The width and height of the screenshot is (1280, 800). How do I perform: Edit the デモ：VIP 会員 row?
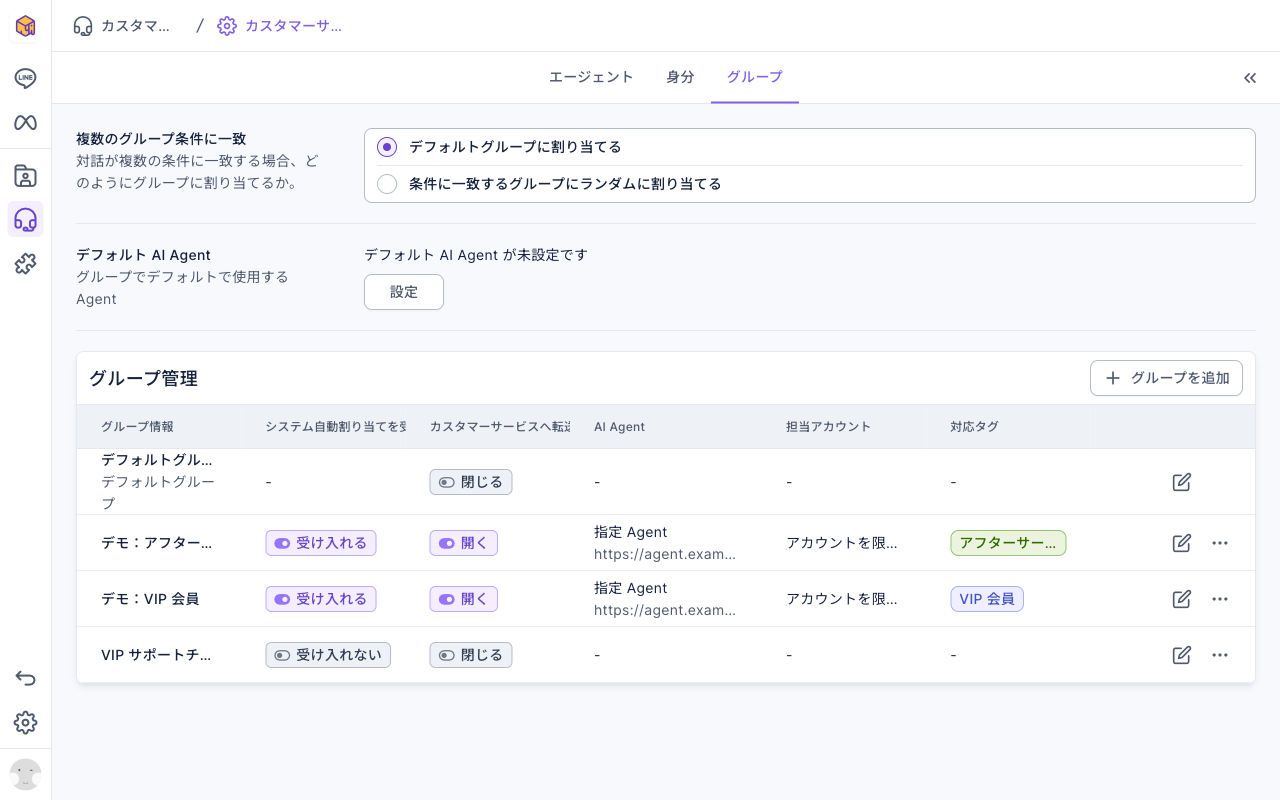click(1182, 599)
